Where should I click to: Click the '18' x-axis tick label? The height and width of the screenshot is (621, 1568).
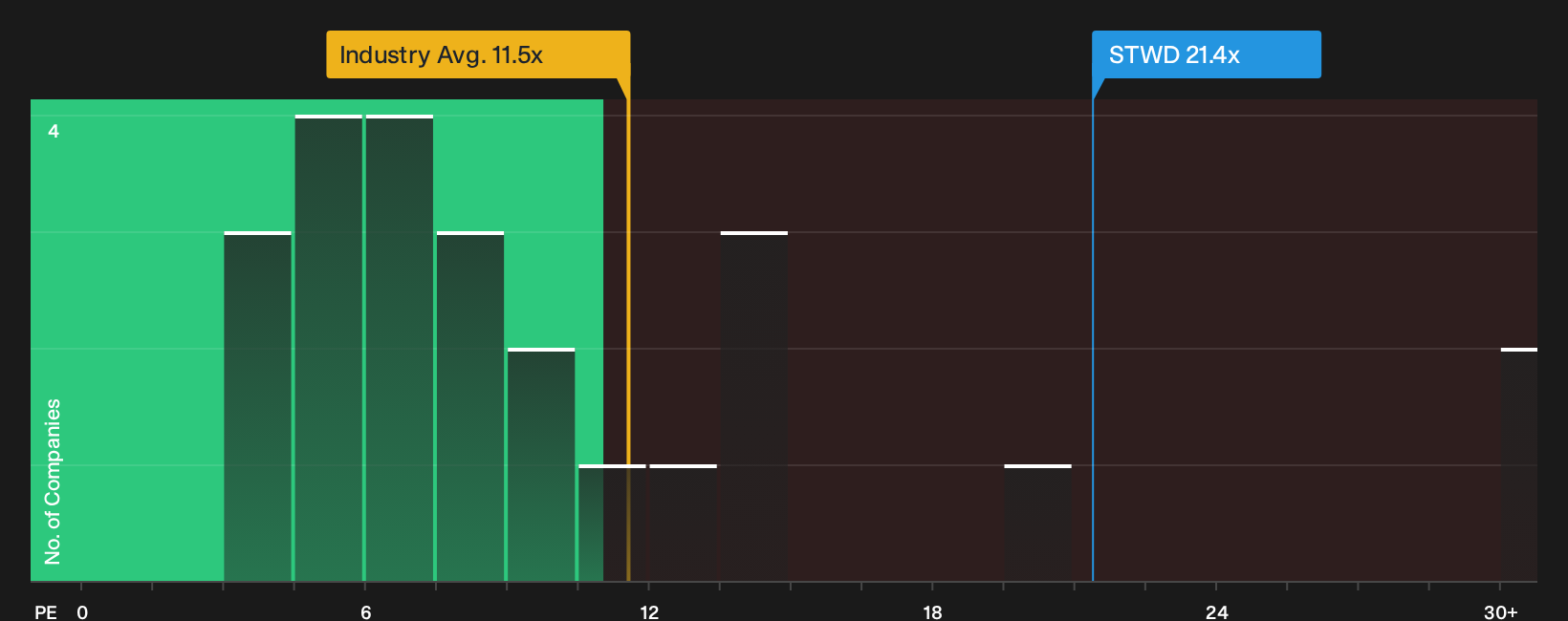pyautogui.click(x=932, y=611)
